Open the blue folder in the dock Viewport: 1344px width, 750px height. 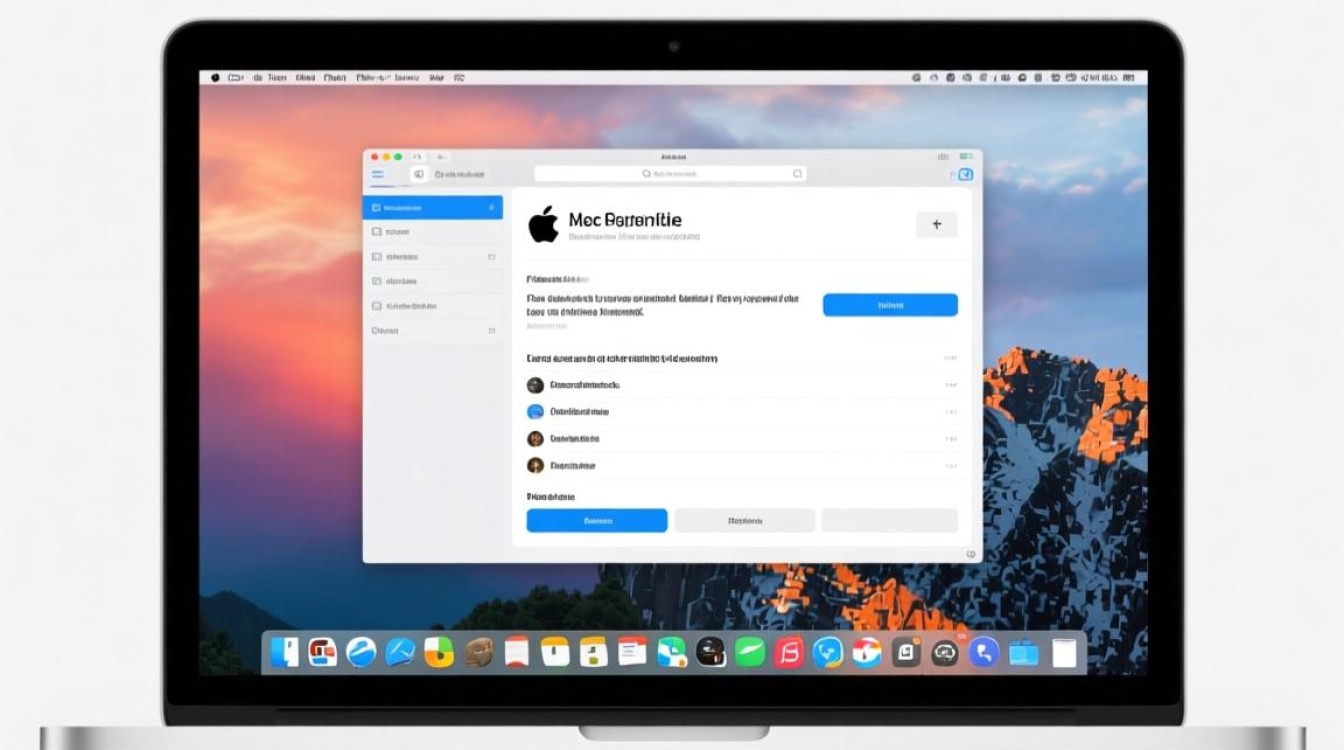point(1024,653)
